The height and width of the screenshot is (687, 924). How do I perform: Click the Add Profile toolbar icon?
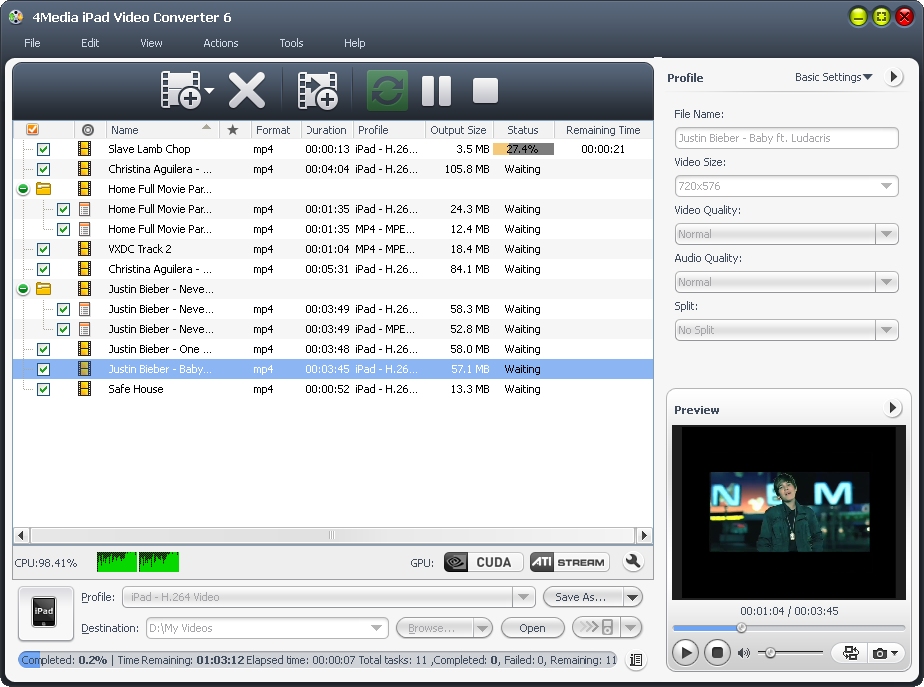(317, 90)
